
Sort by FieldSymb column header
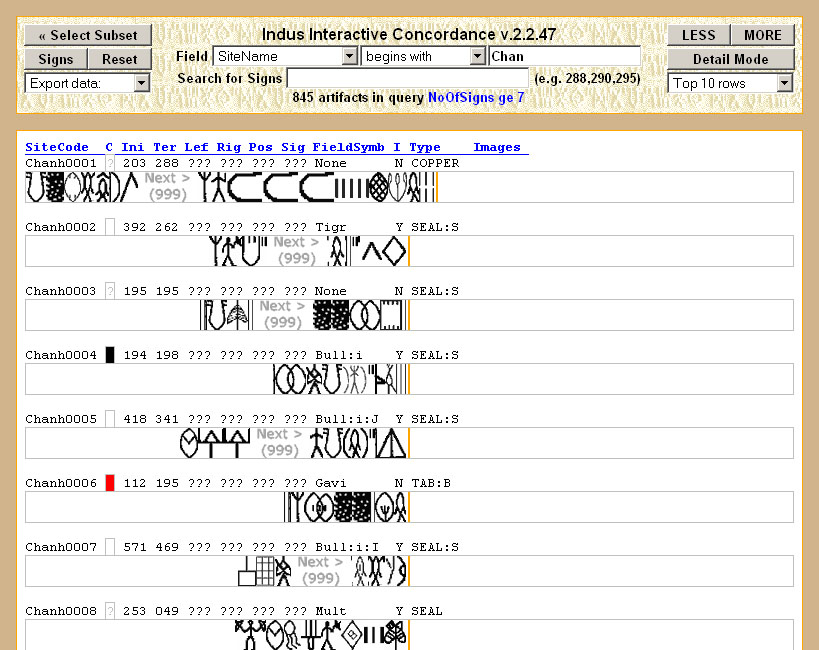coord(348,147)
